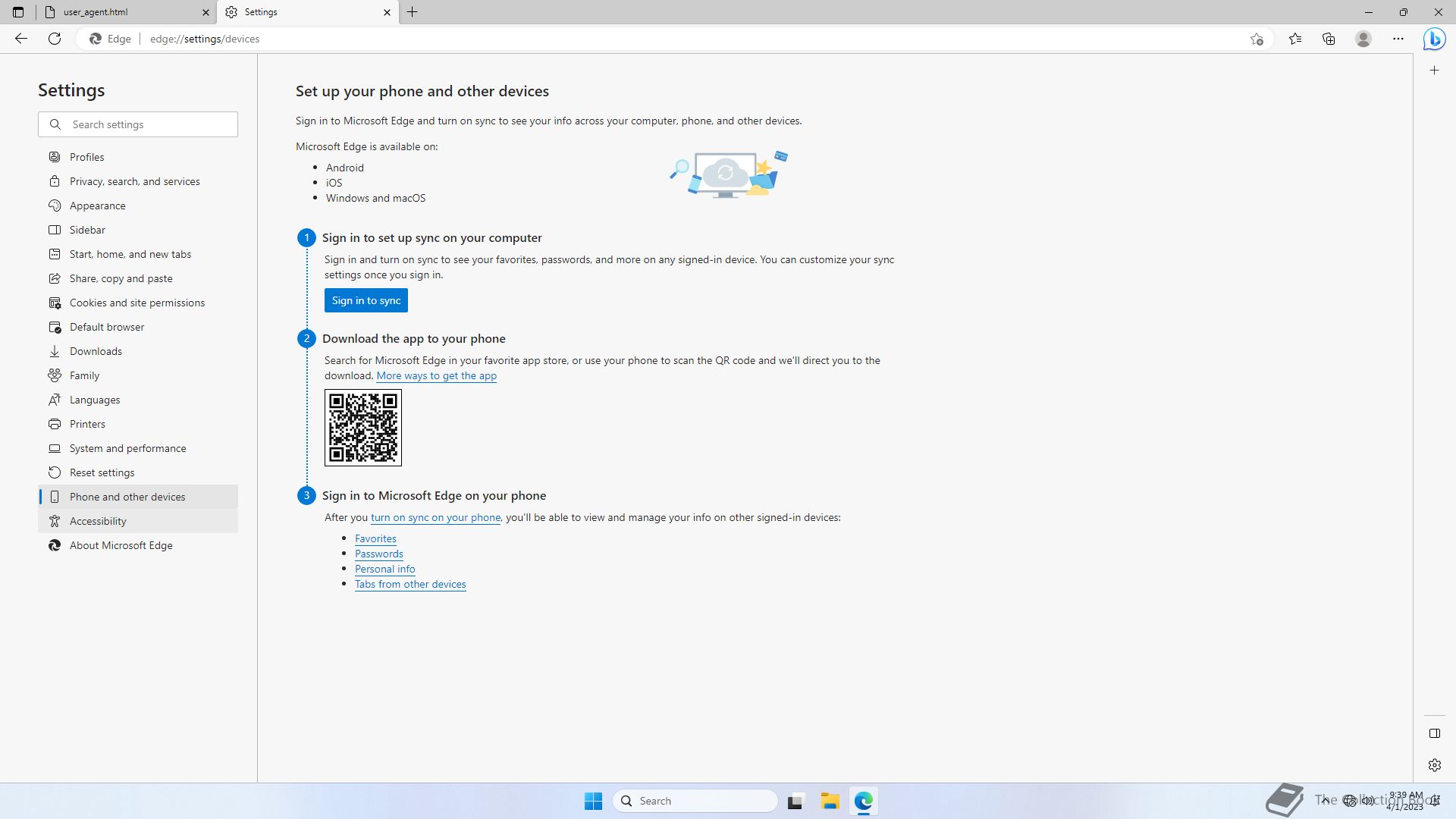Open Profiles settings section
The width and height of the screenshot is (1456, 819).
coord(138,157)
